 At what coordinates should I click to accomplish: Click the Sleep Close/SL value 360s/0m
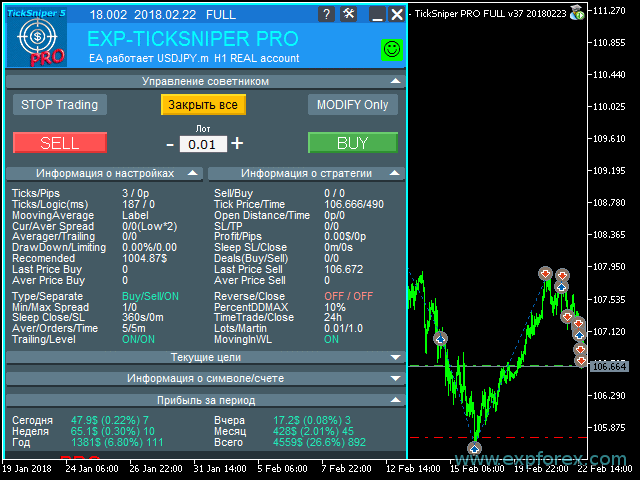(x=143, y=318)
